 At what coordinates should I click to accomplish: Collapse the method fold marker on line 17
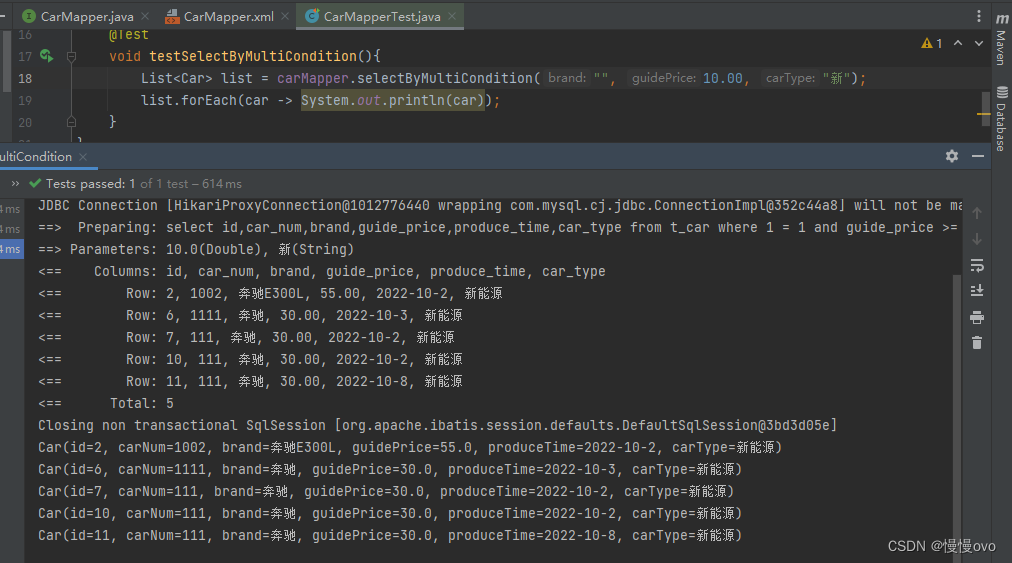(x=72, y=57)
